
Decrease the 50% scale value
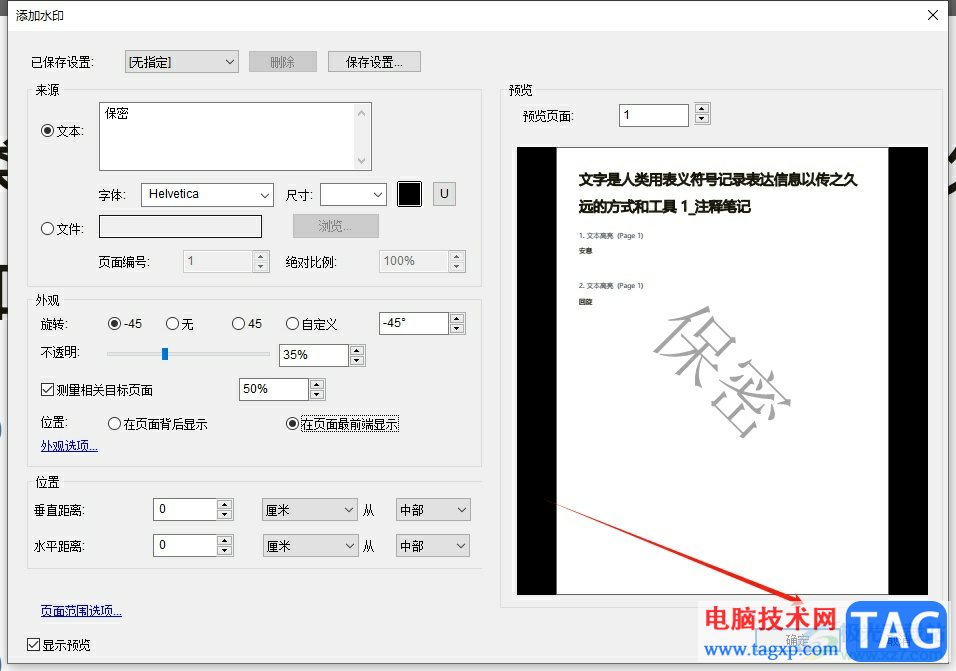point(317,394)
